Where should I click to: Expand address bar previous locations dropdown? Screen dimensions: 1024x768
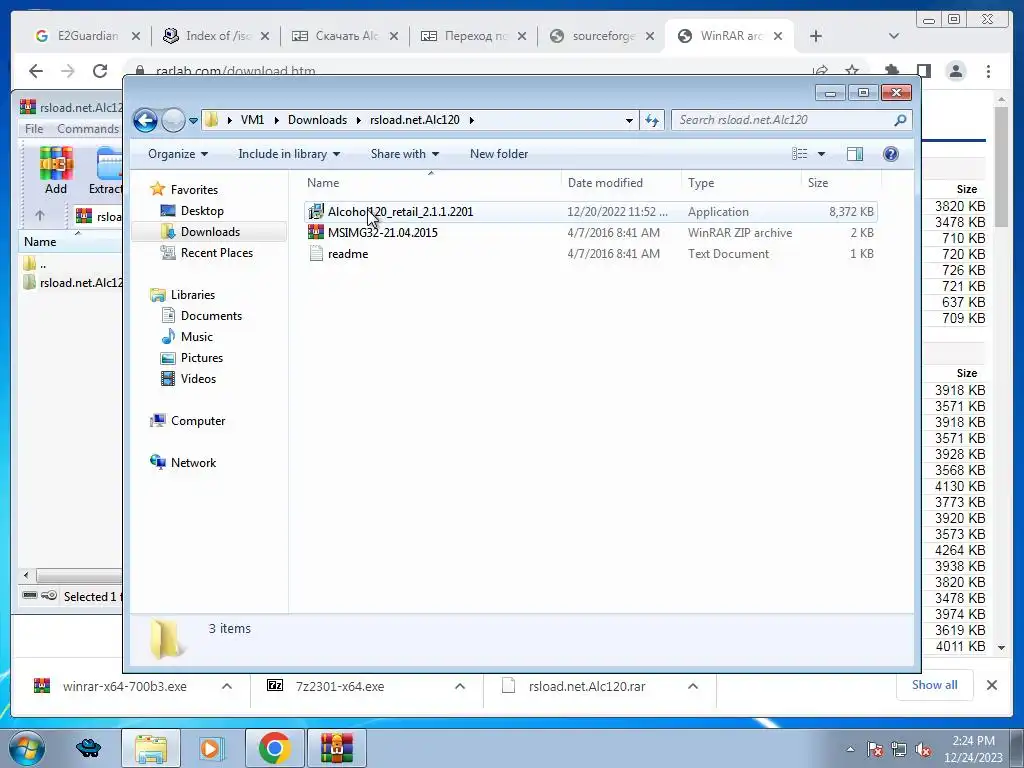(x=629, y=120)
